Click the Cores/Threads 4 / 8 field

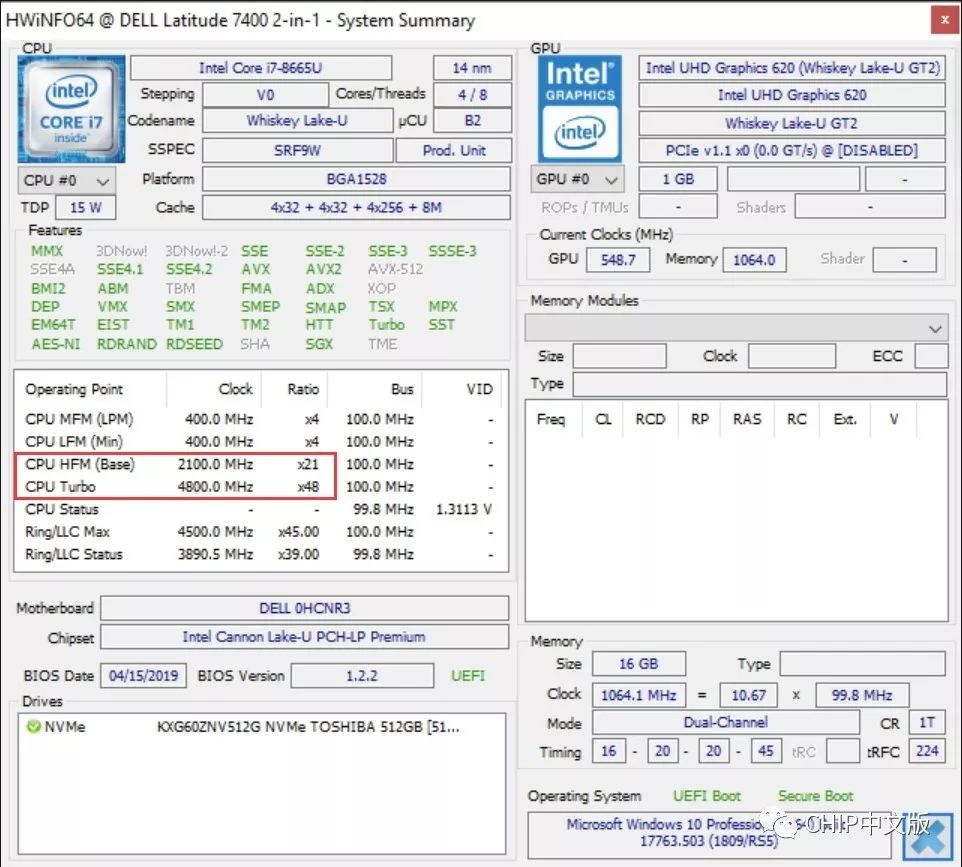472,94
